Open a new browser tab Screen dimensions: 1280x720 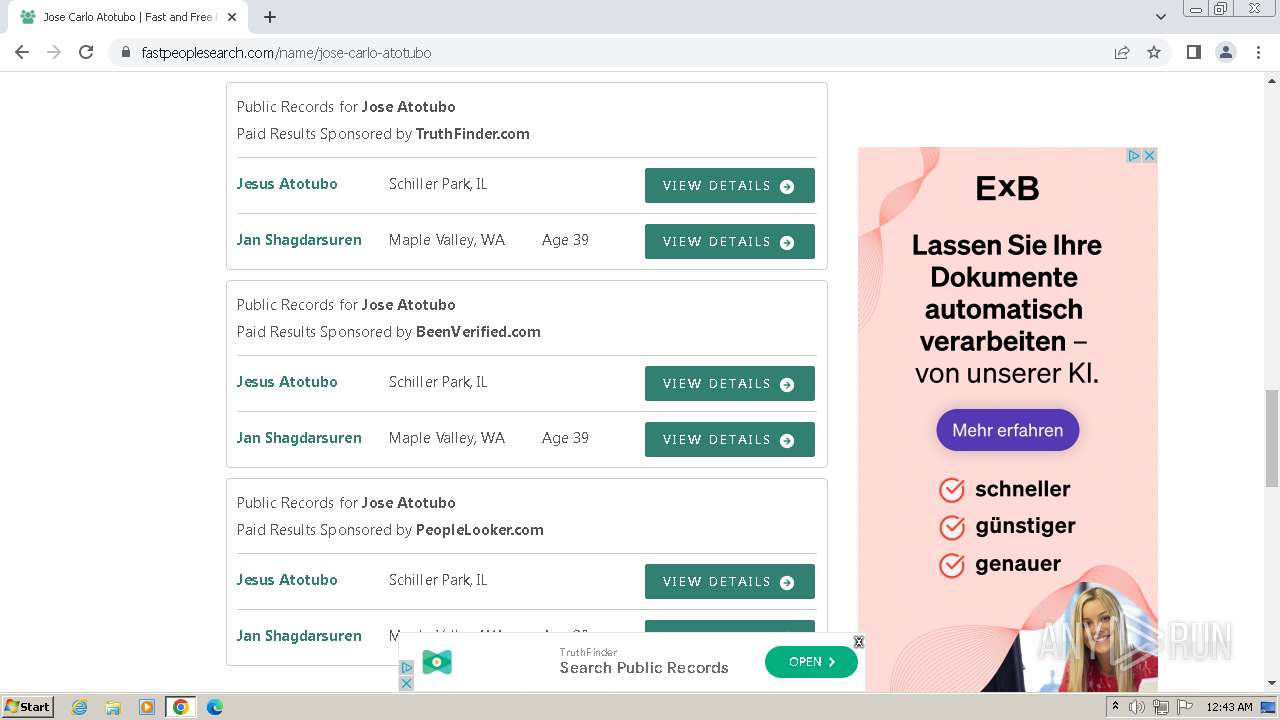tap(270, 17)
